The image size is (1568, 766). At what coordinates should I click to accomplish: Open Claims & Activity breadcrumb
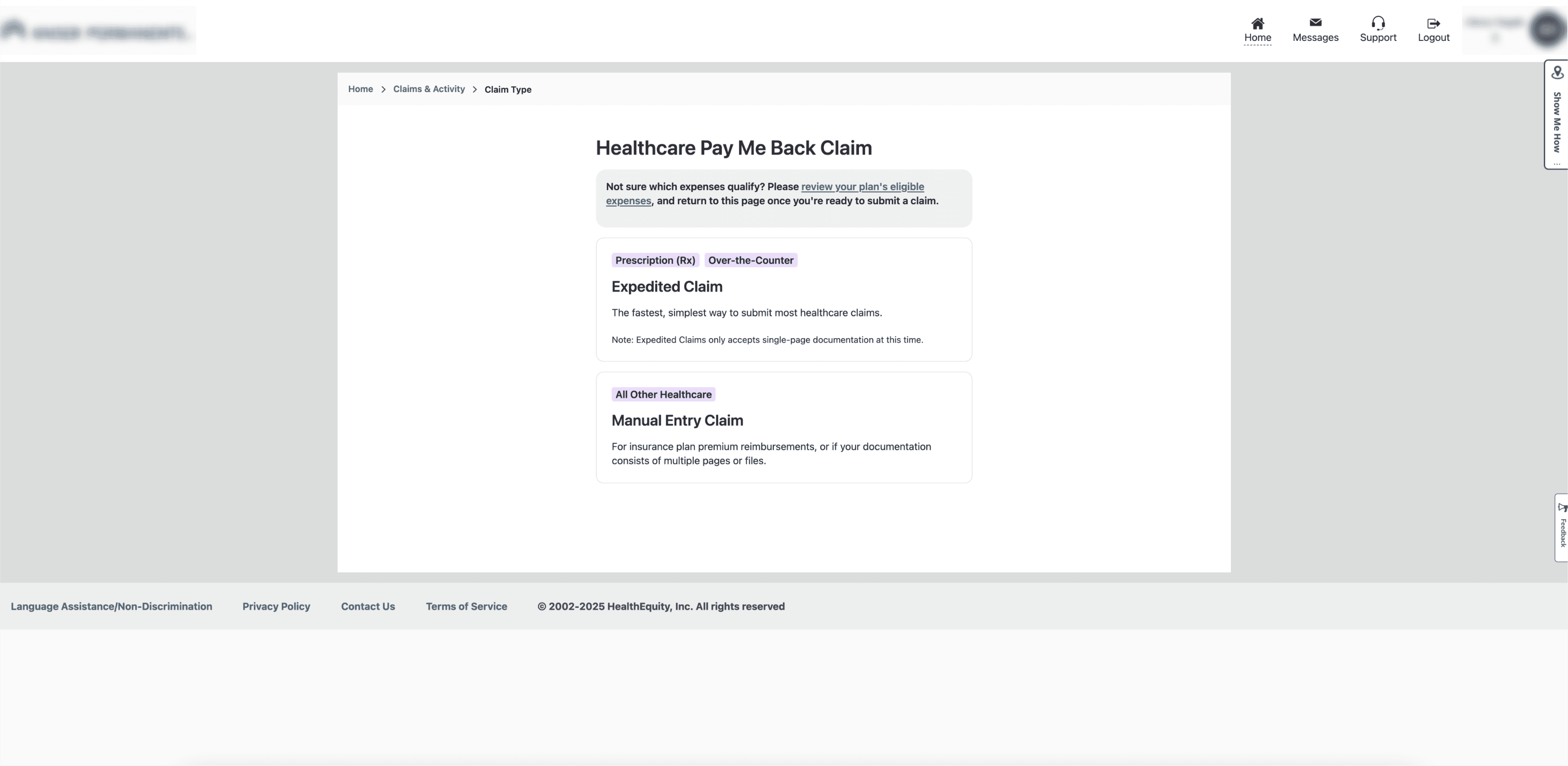point(428,90)
